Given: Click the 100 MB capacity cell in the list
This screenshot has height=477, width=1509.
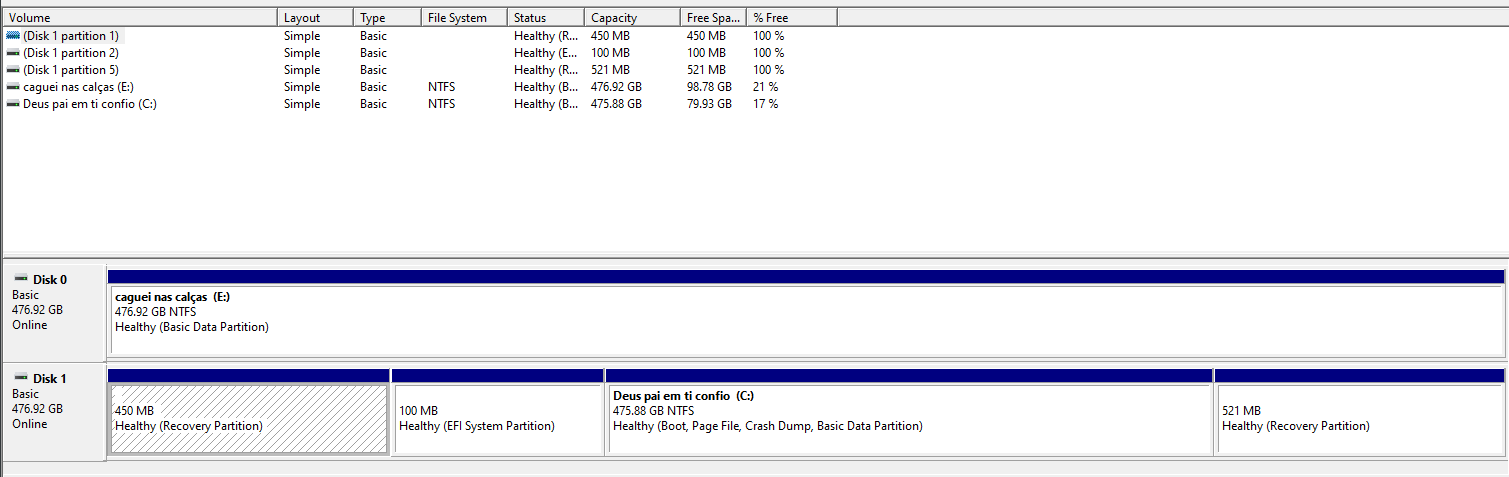Looking at the screenshot, I should pos(610,53).
